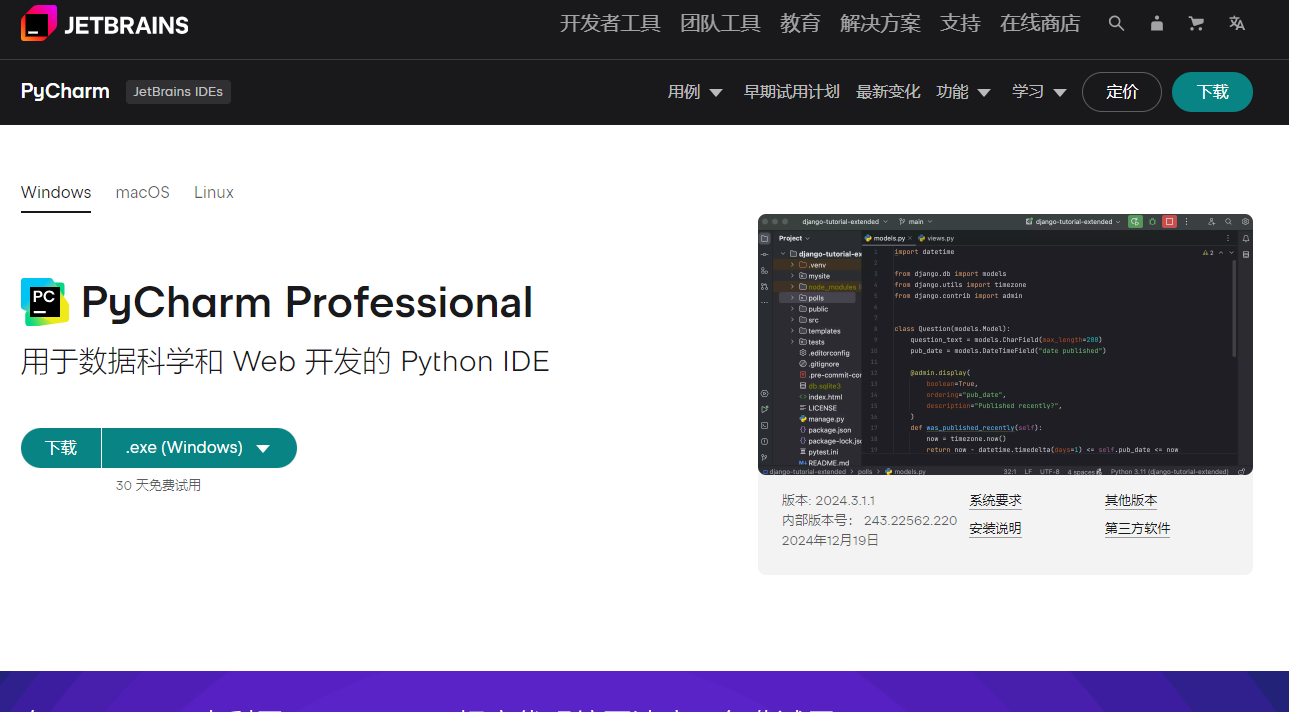Open the language translation icon
1289x712 pixels.
[1237, 23]
